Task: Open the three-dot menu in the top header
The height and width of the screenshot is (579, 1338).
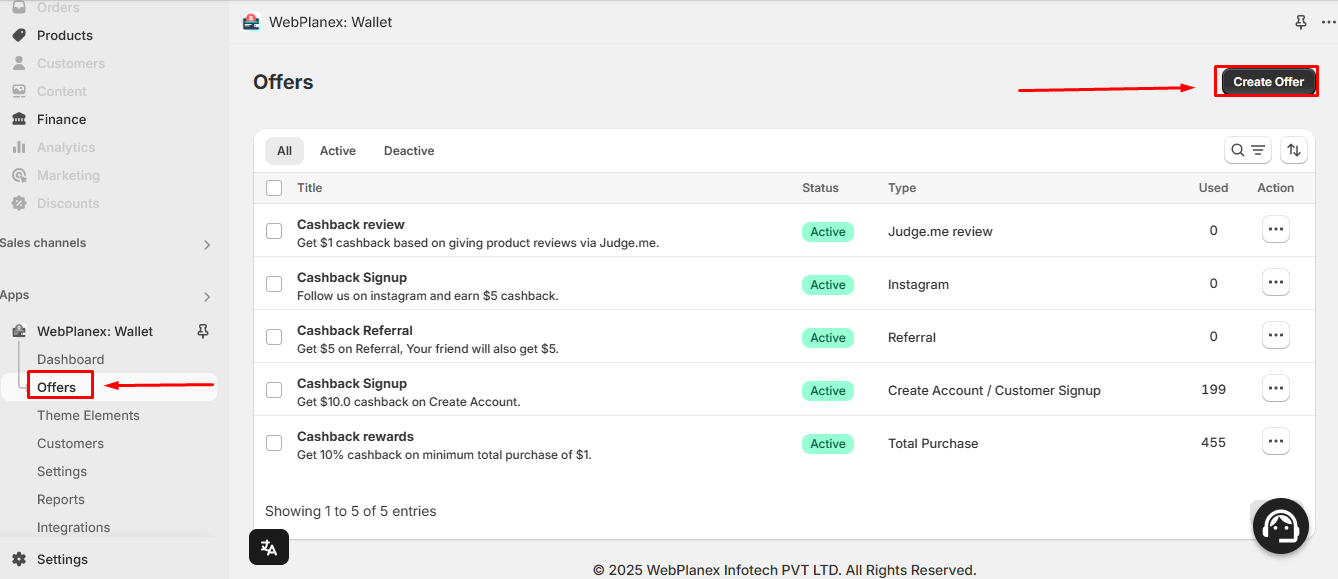Action: tap(1328, 21)
